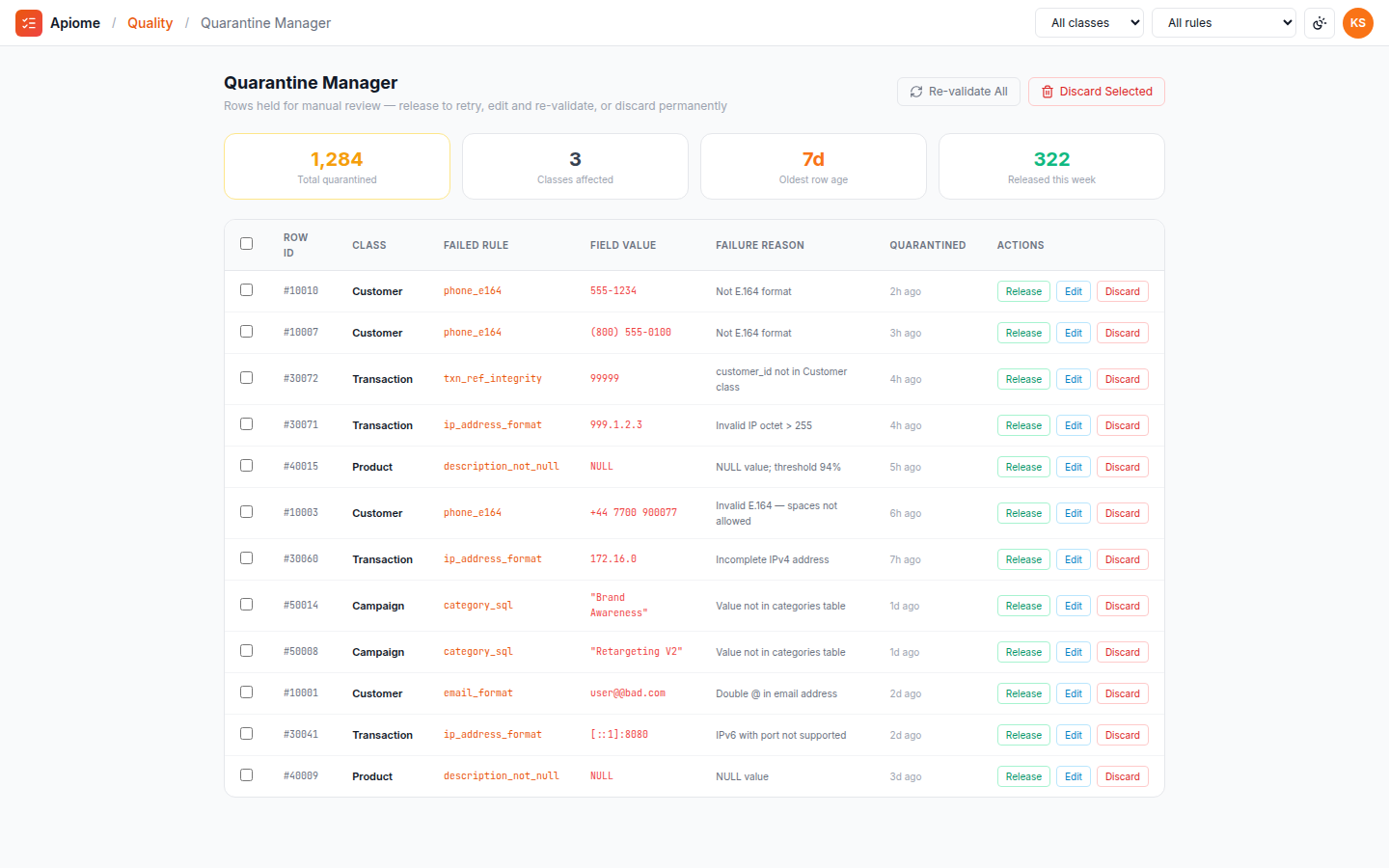The width and height of the screenshot is (1389, 868).
Task: Go to the Quality breadcrumb link
Action: [150, 23]
